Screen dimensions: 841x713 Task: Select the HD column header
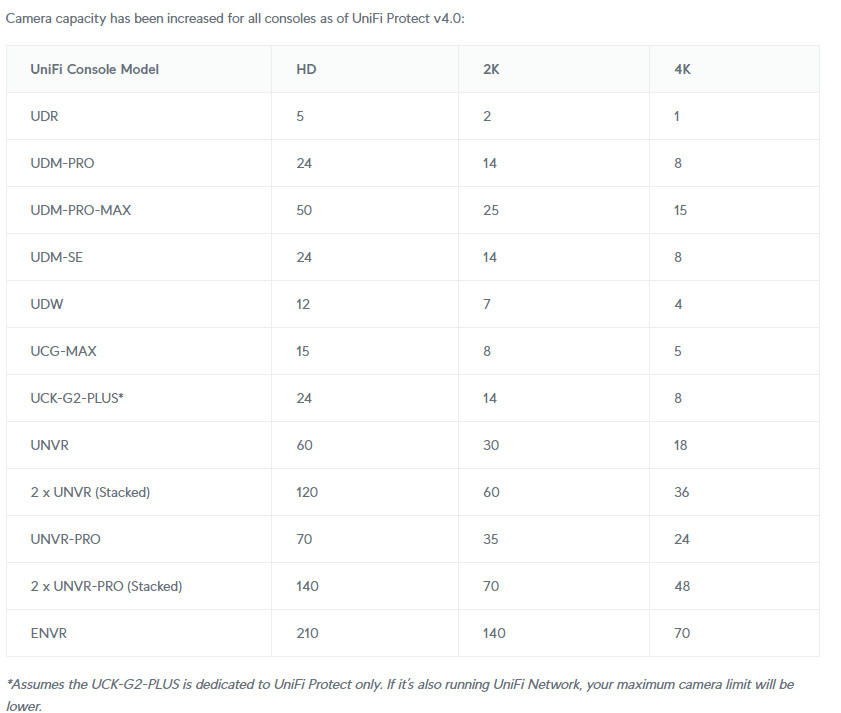pos(306,69)
